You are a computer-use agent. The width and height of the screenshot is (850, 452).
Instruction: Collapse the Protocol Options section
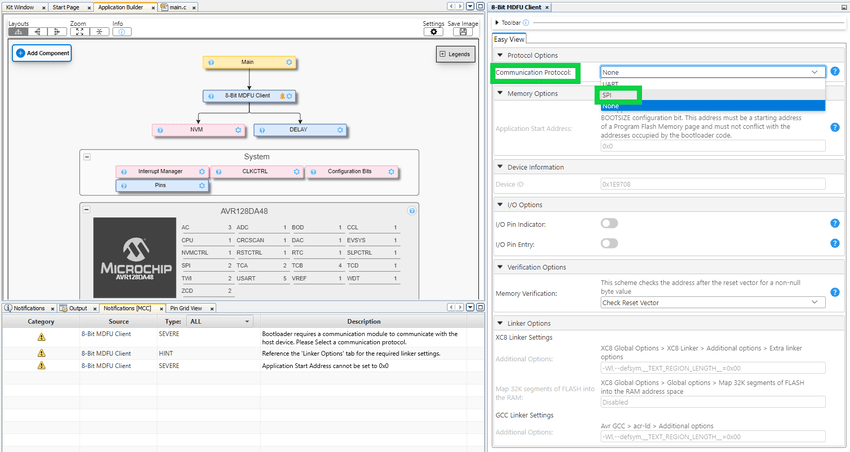coord(500,55)
